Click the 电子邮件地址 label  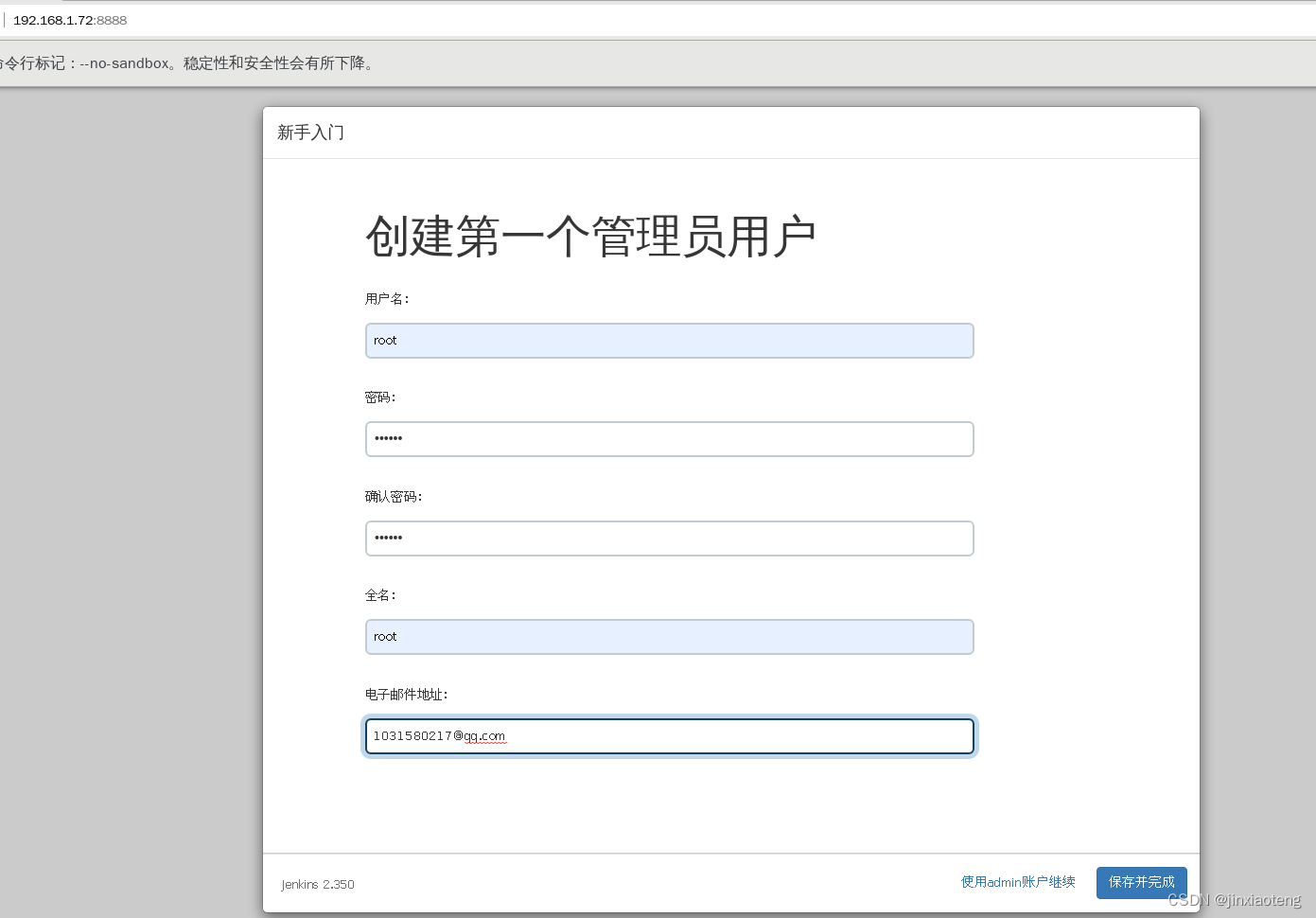[407, 695]
